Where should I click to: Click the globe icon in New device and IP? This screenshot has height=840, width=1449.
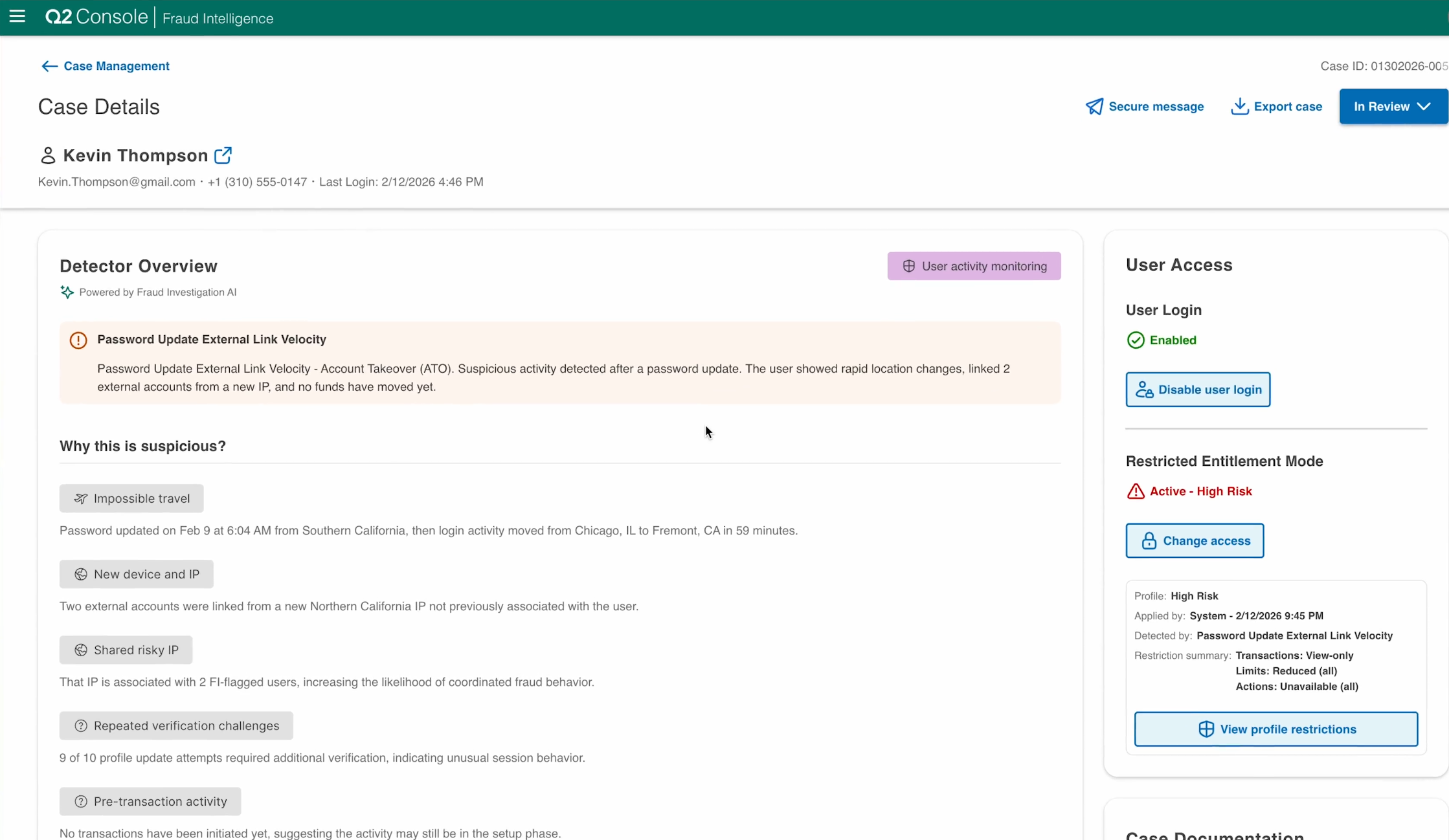(x=81, y=574)
